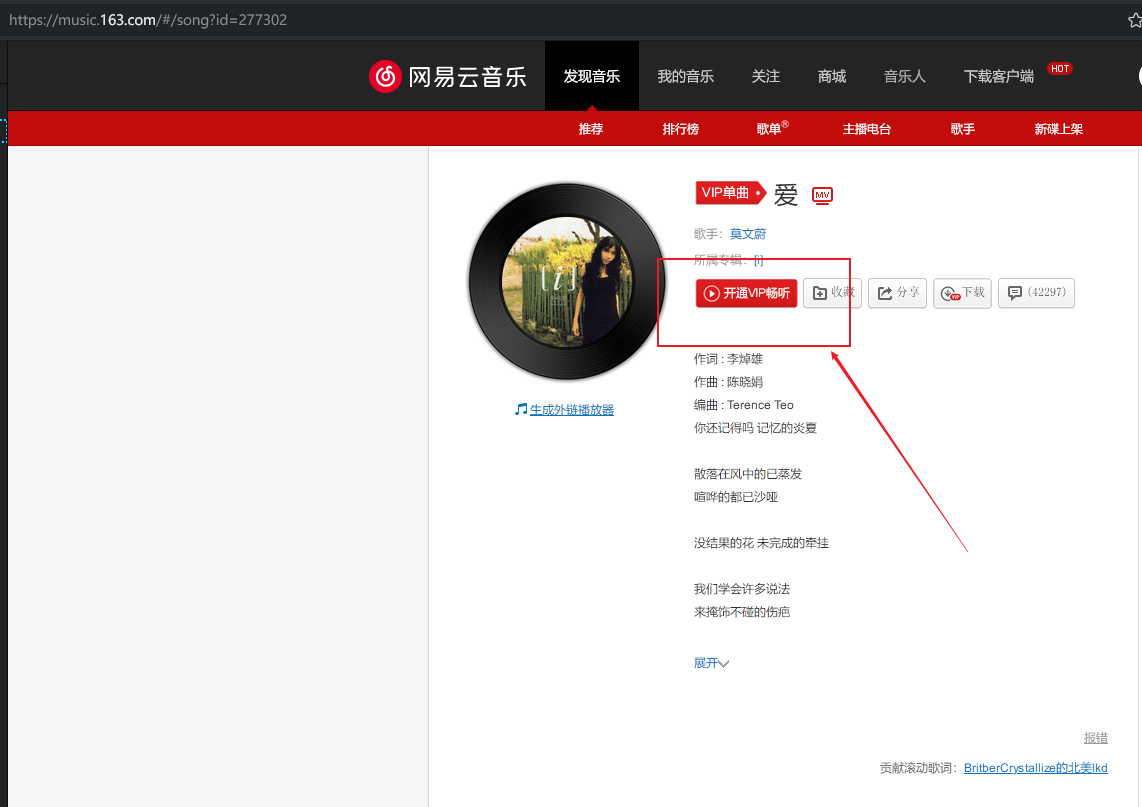Screen dimensions: 1142x807
Task: Select the 新碟上架 submenu item
Action: tap(1058, 129)
